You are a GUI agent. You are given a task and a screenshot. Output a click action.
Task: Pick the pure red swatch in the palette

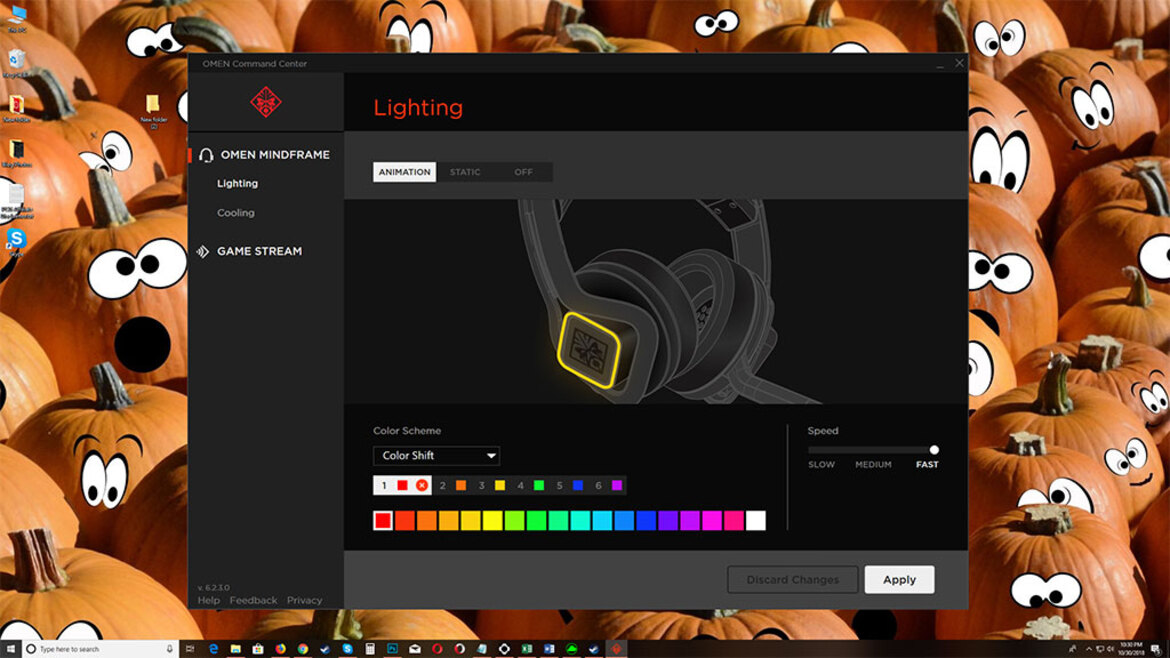(x=383, y=521)
